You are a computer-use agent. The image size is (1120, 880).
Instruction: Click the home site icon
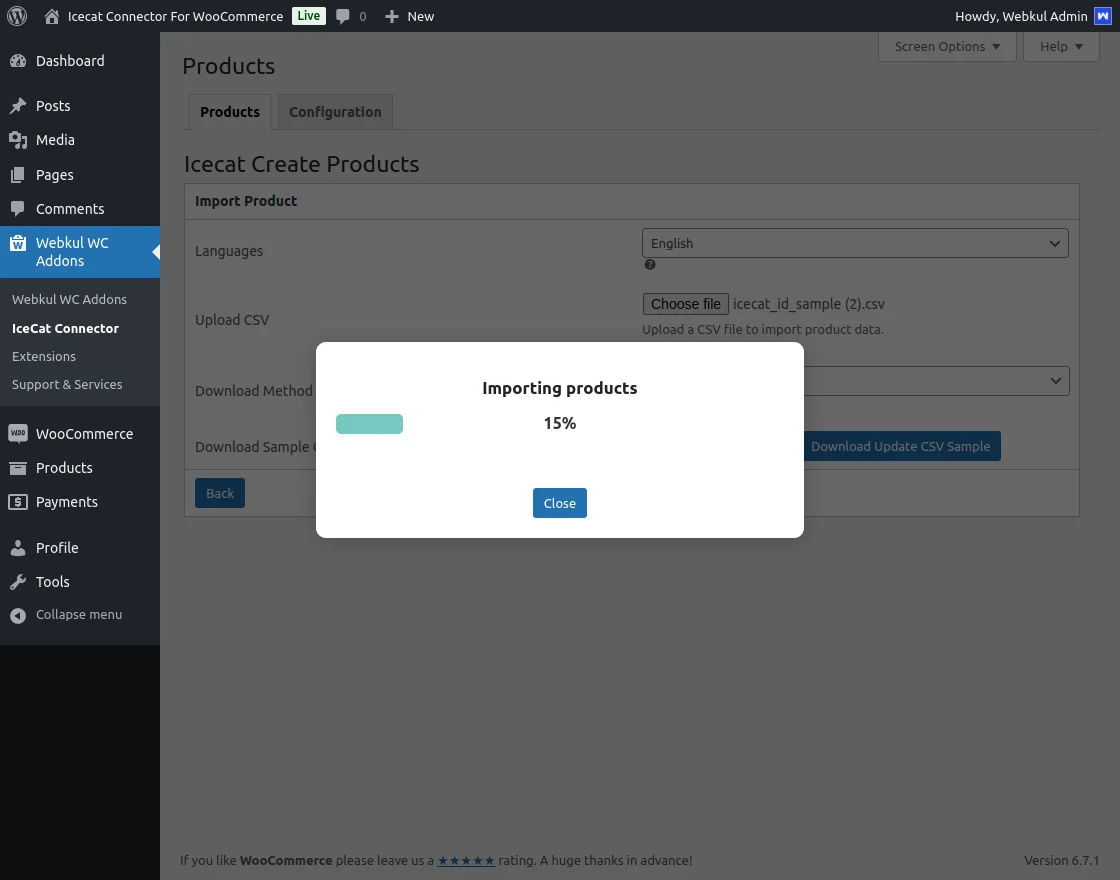(x=51, y=16)
